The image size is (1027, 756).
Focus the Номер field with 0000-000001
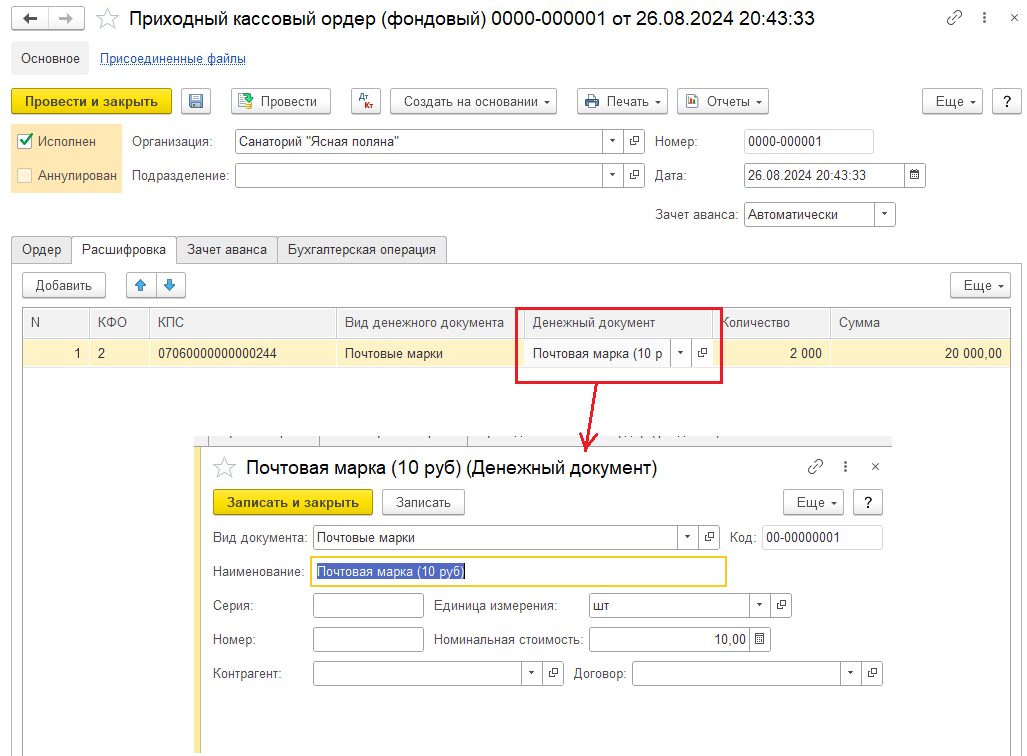pos(809,141)
